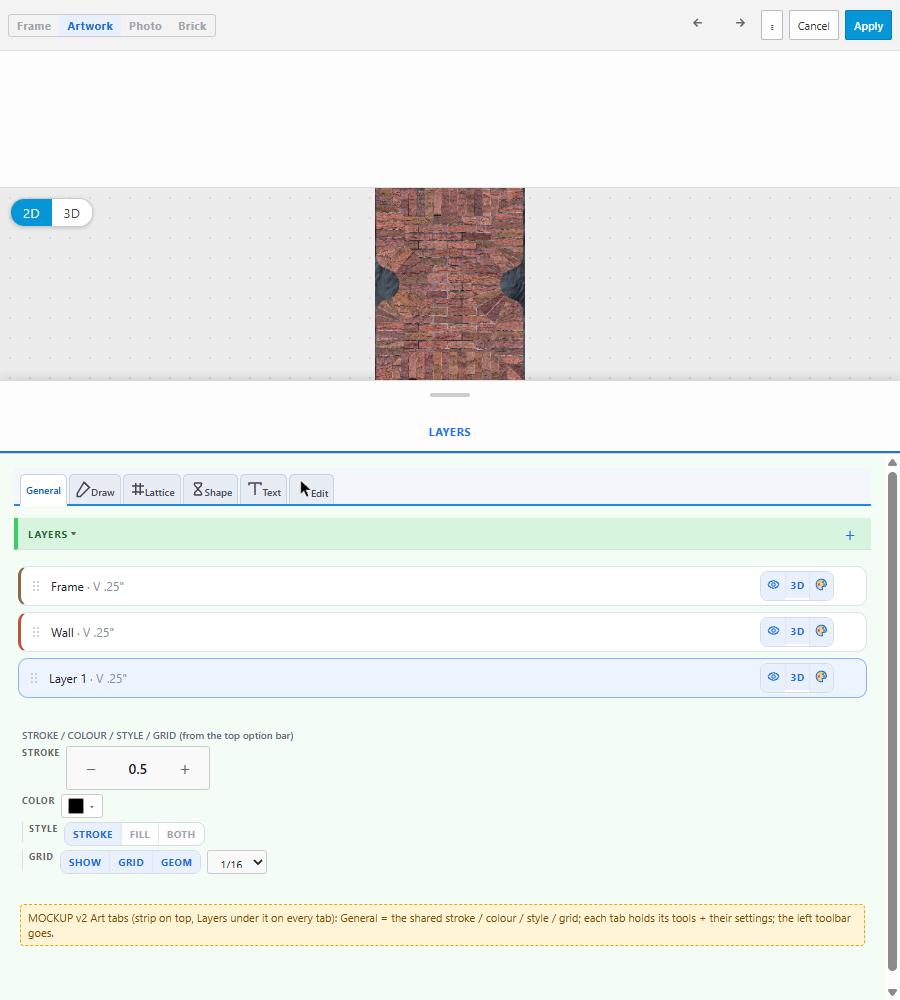Open palette icon for Layer 1
This screenshot has width=900, height=1000.
[x=821, y=677]
